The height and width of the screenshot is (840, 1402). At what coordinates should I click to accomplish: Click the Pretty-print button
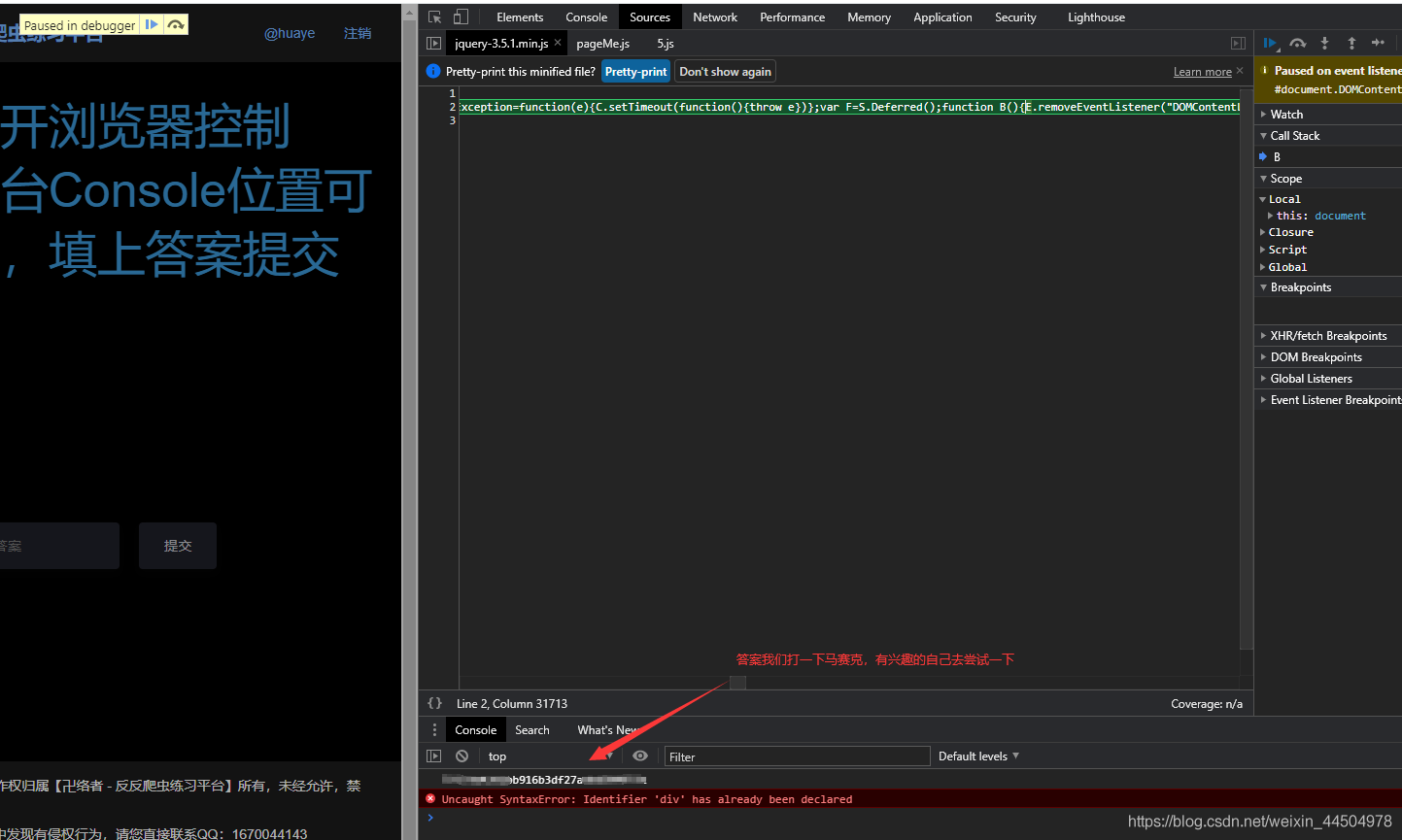[x=635, y=71]
